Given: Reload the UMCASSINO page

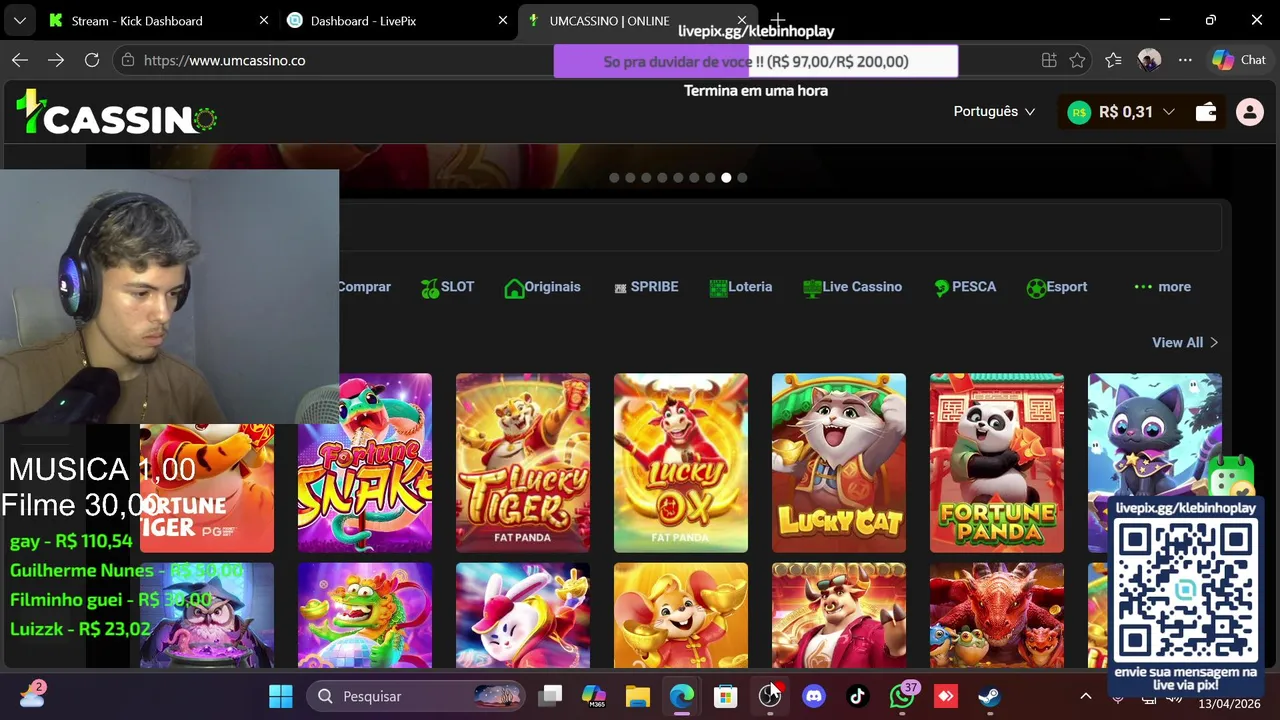Looking at the screenshot, I should 92,60.
